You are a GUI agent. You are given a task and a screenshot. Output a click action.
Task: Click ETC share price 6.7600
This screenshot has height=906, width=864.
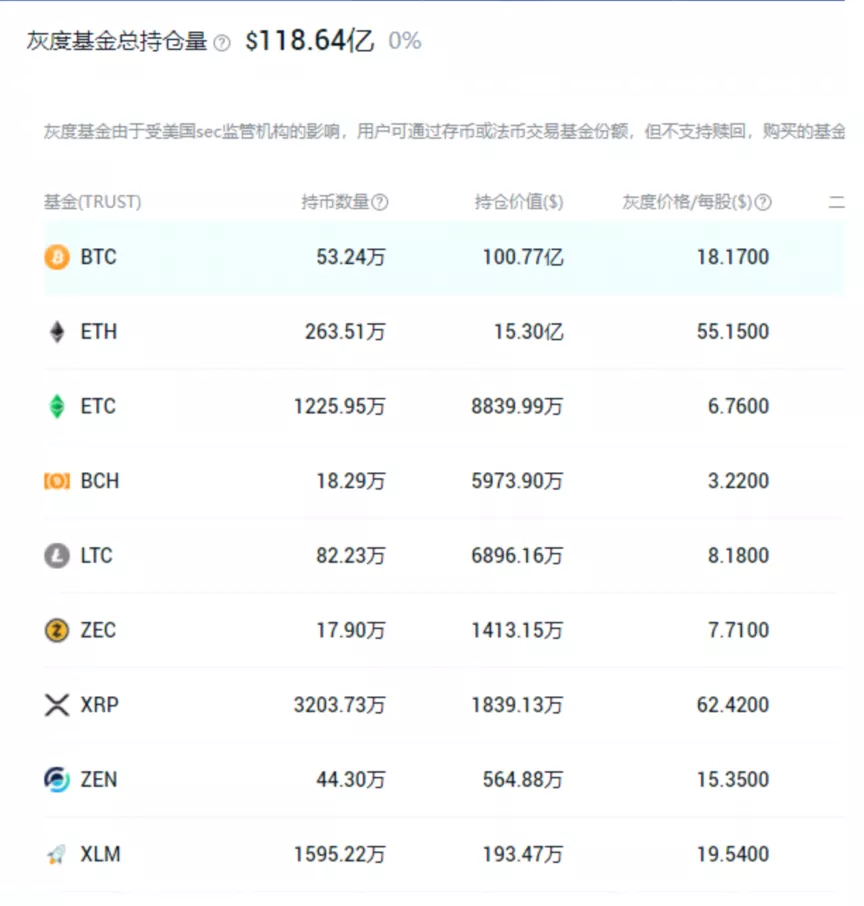tap(739, 406)
